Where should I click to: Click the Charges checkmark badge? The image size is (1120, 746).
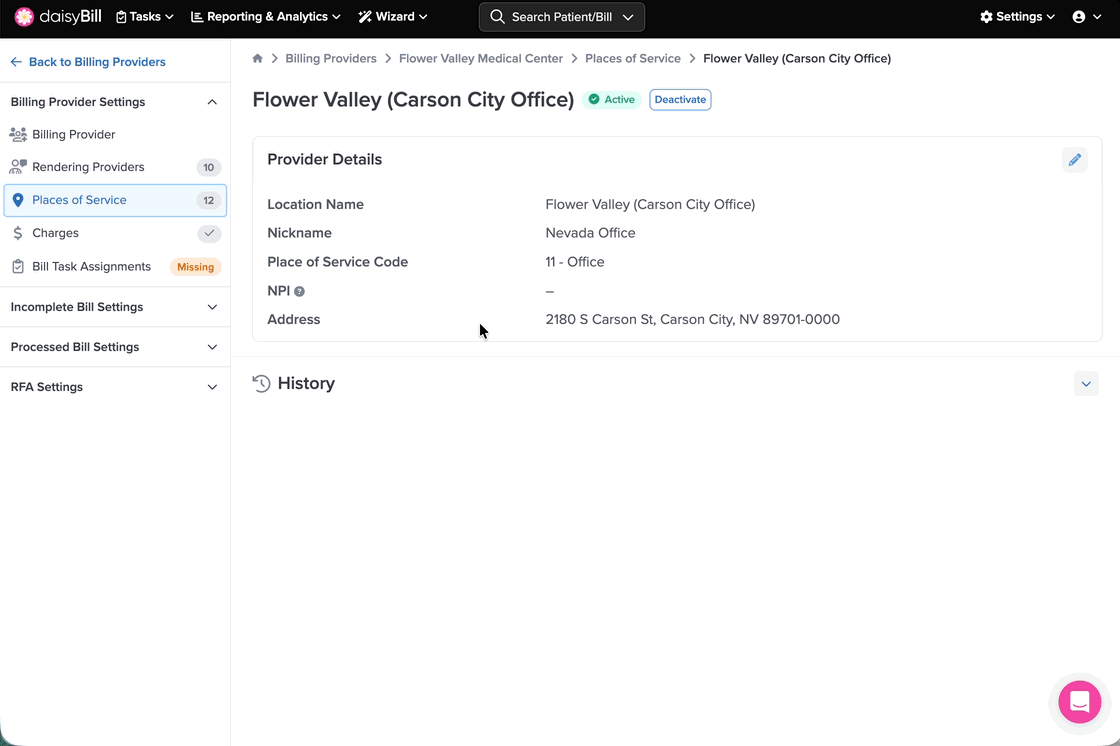coord(208,233)
